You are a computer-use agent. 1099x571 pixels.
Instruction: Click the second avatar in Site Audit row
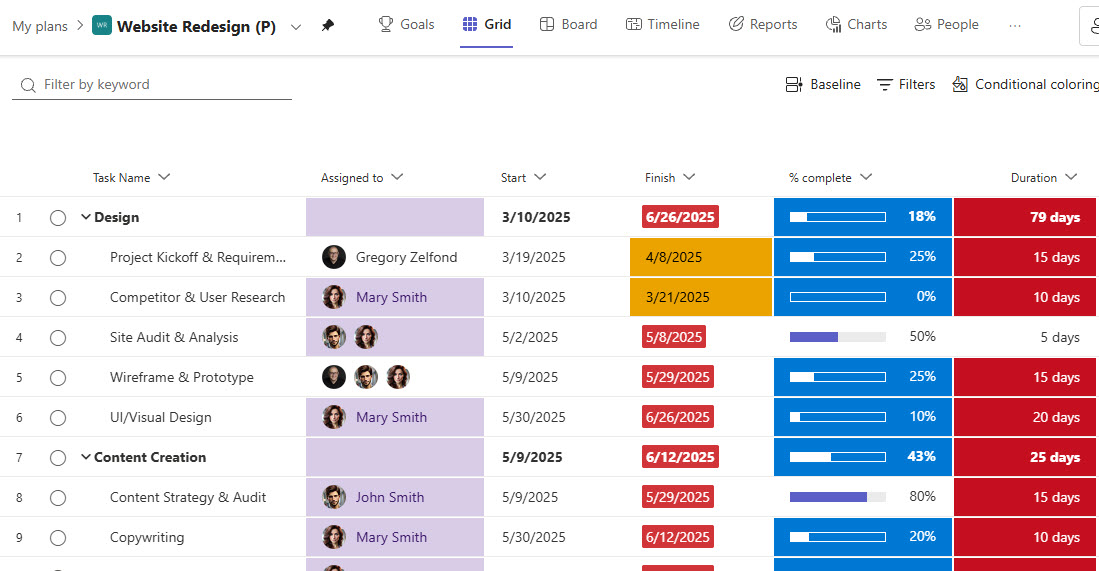[x=366, y=337]
